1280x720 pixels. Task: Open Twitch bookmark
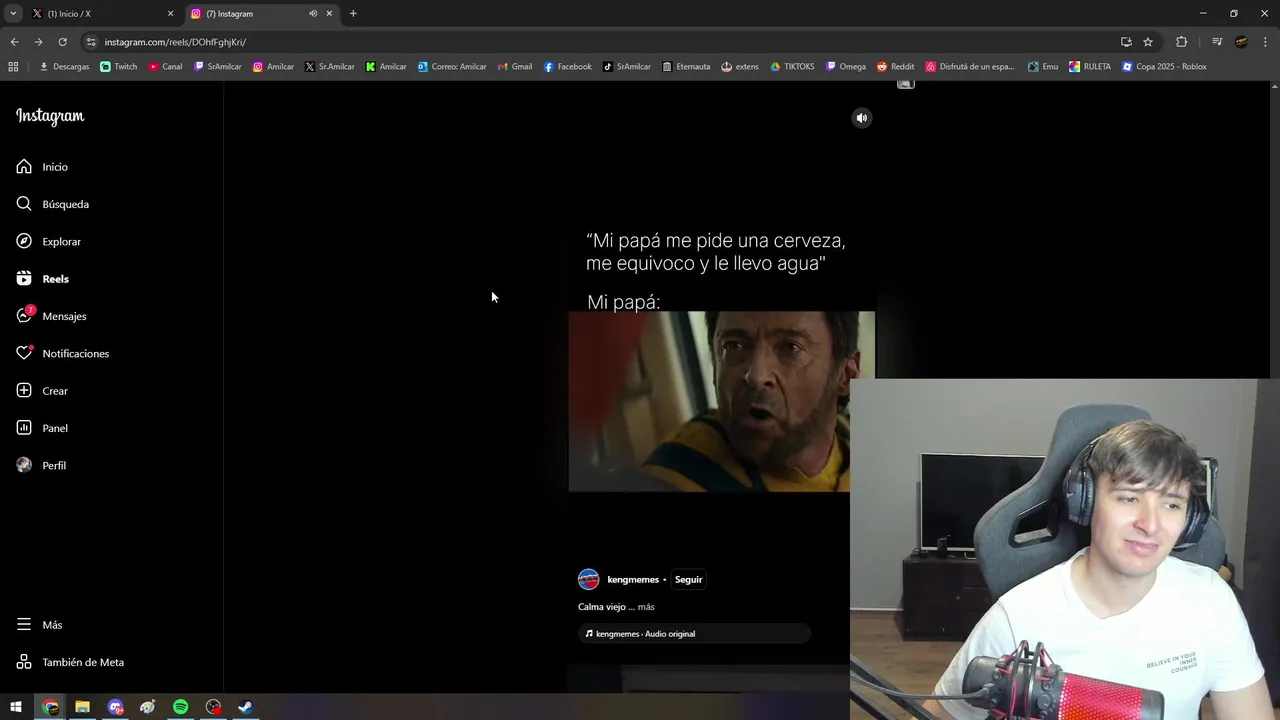pyautogui.click(x=119, y=67)
